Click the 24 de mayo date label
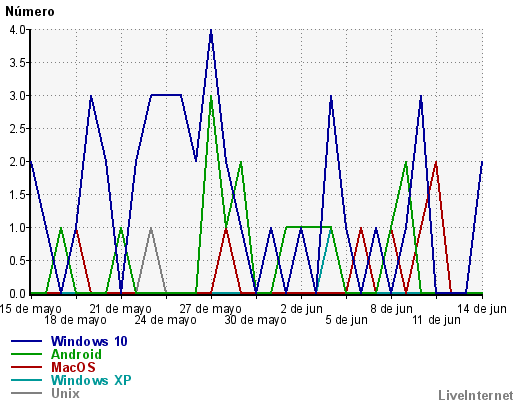 [x=166, y=320]
